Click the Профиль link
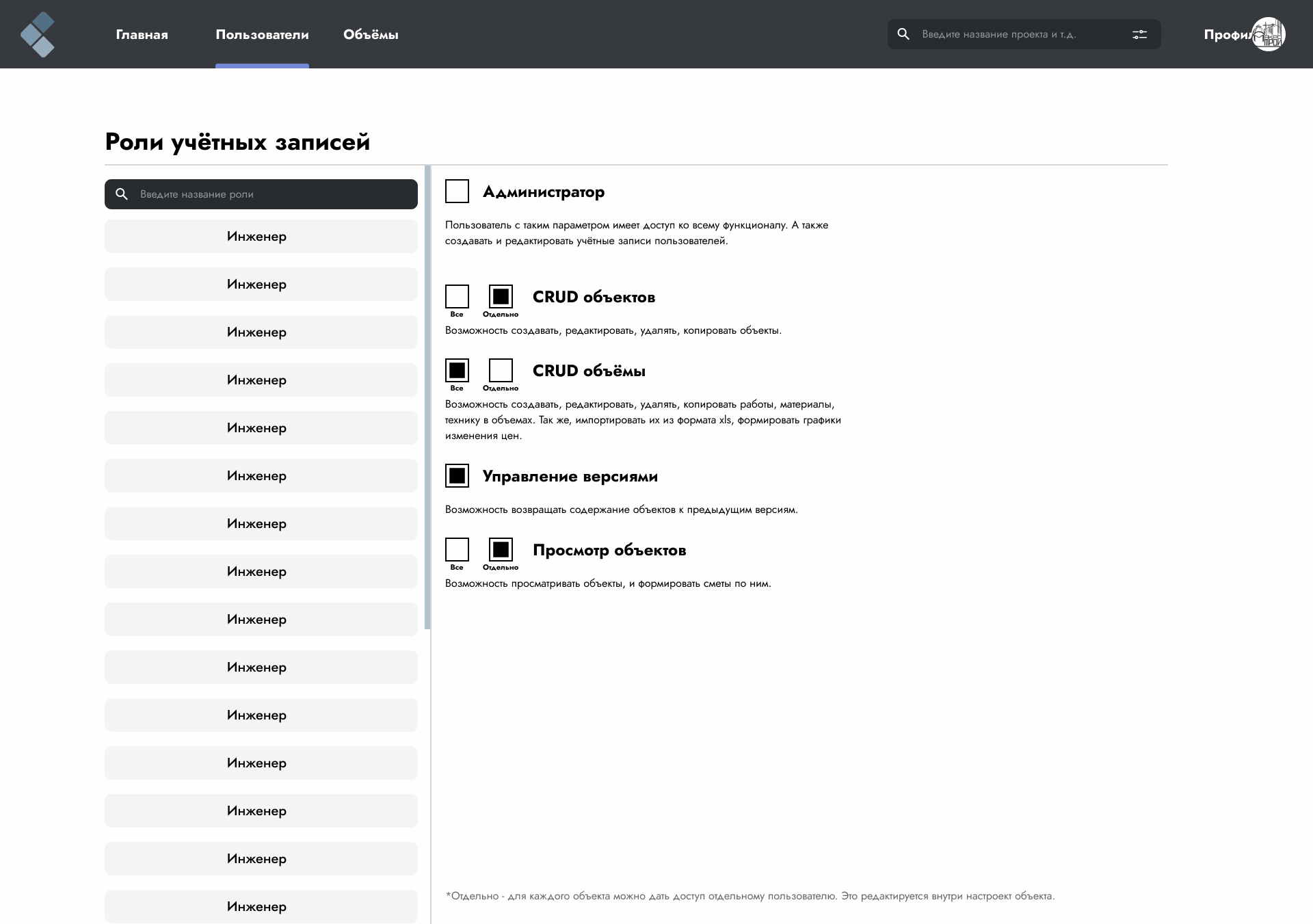 tap(1228, 35)
